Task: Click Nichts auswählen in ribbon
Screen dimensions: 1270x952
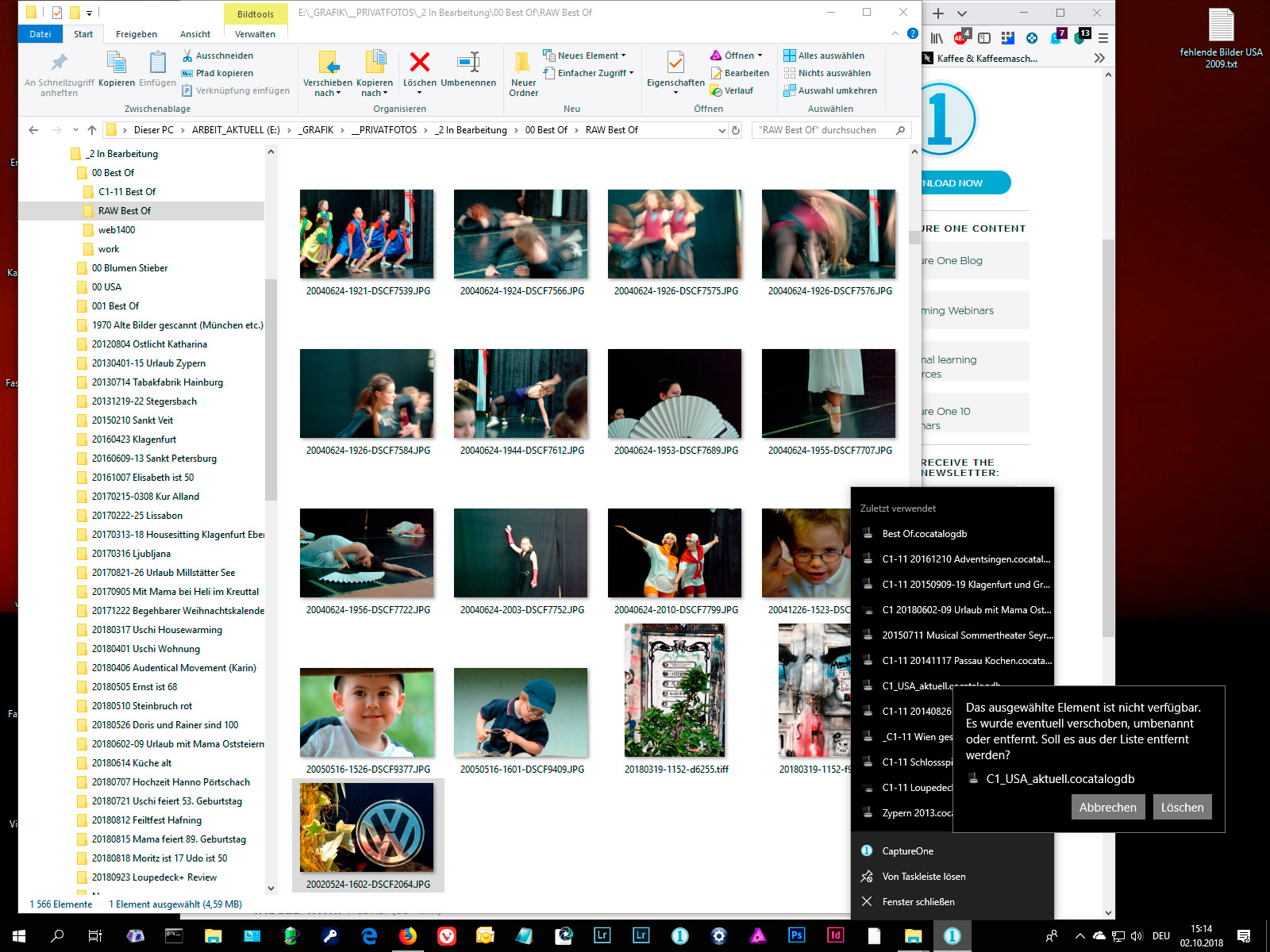Action: (827, 73)
